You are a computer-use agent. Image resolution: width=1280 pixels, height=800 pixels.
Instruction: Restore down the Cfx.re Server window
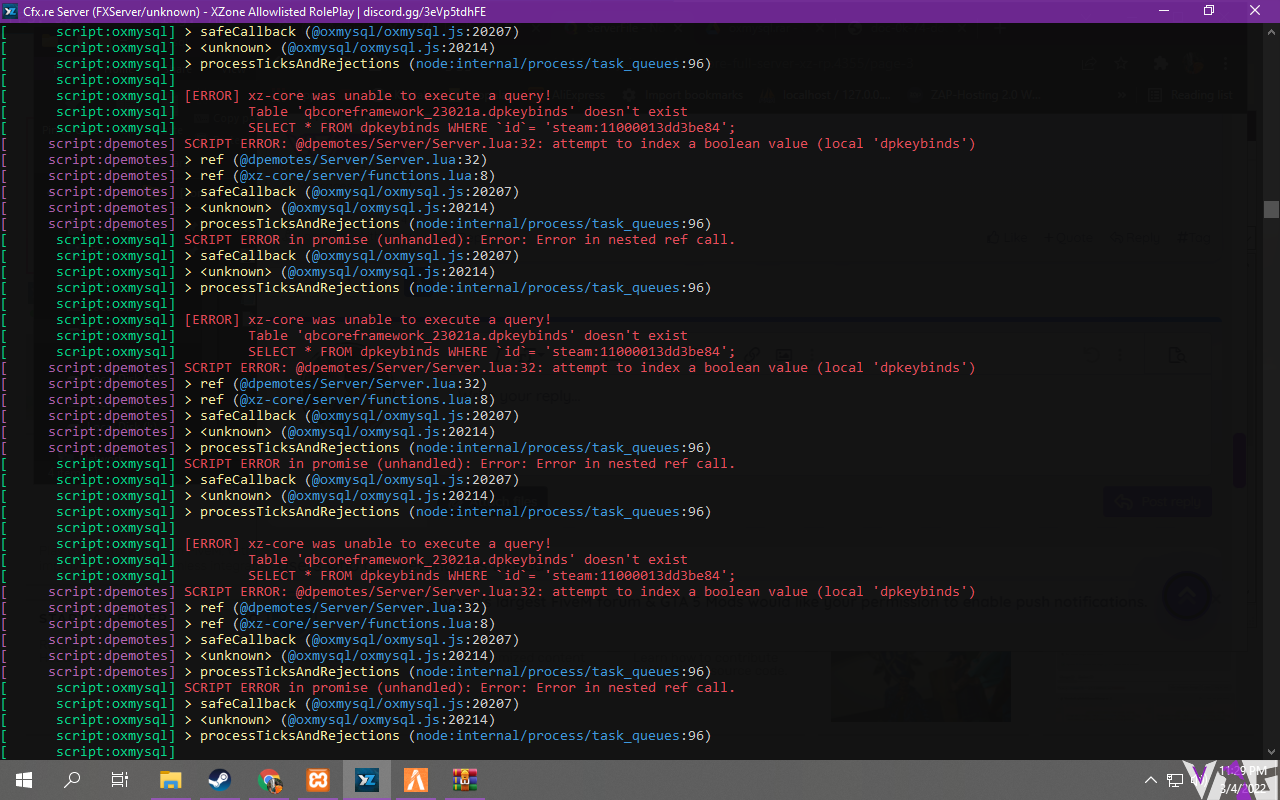coord(1209,11)
